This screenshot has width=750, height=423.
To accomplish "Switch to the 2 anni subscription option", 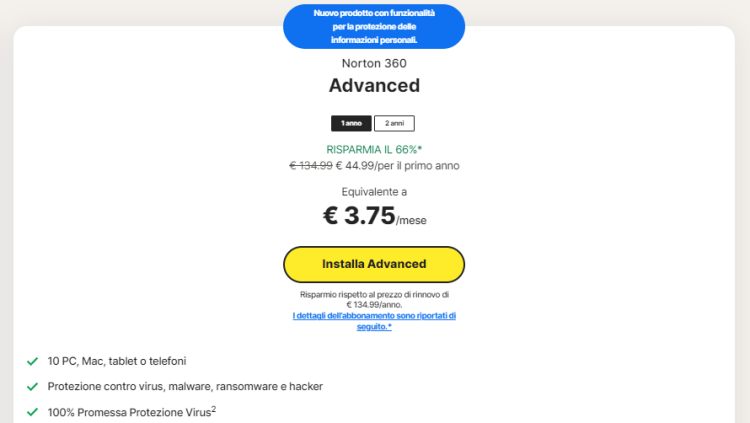I will pyautogui.click(x=394, y=123).
